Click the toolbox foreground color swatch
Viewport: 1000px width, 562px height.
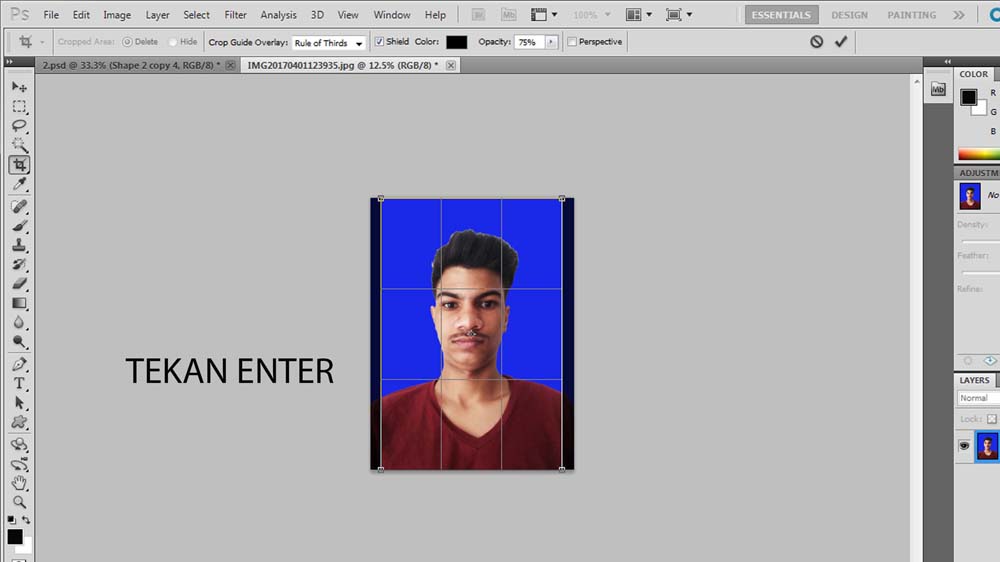tap(15, 536)
